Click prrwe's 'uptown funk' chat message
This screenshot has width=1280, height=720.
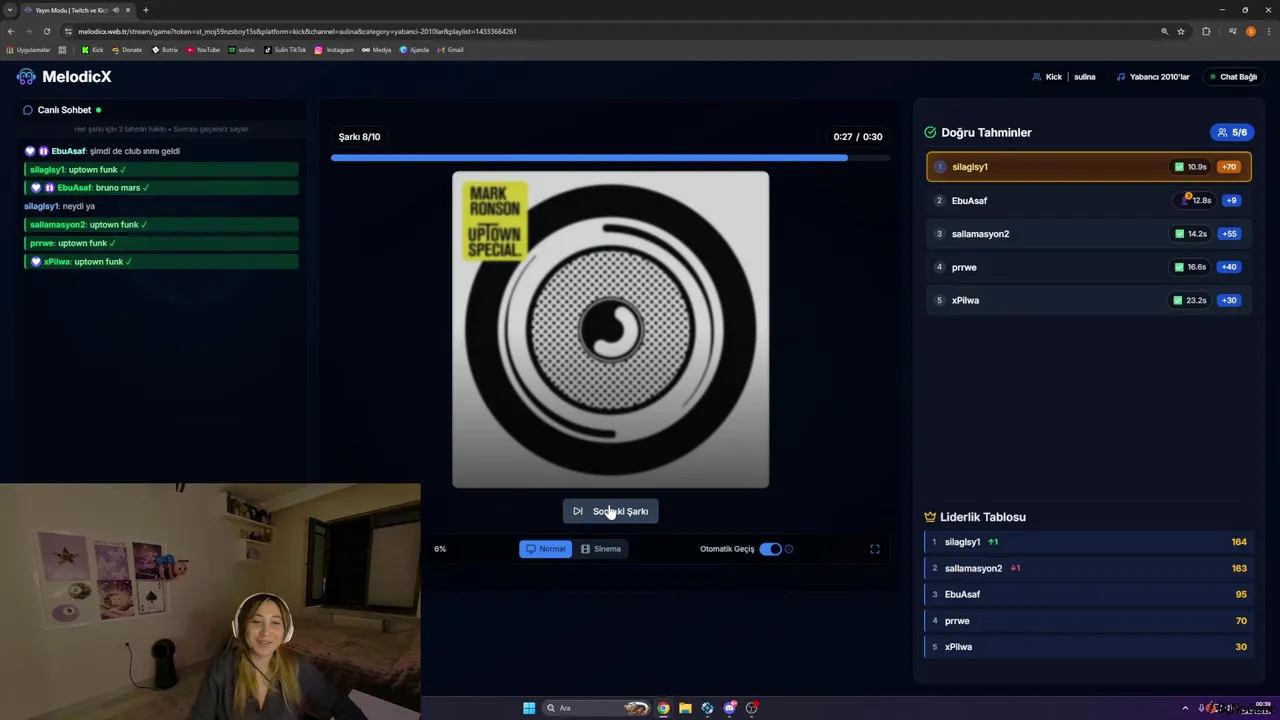coord(162,243)
